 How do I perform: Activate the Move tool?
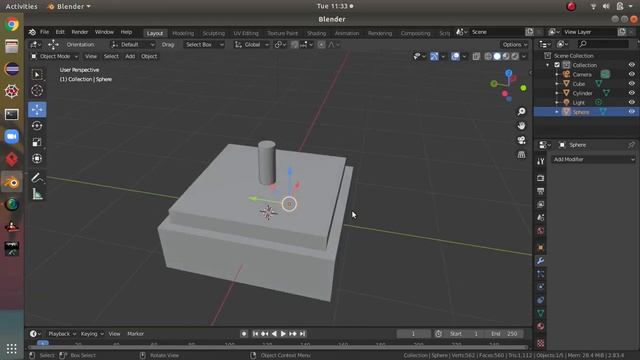click(x=37, y=110)
